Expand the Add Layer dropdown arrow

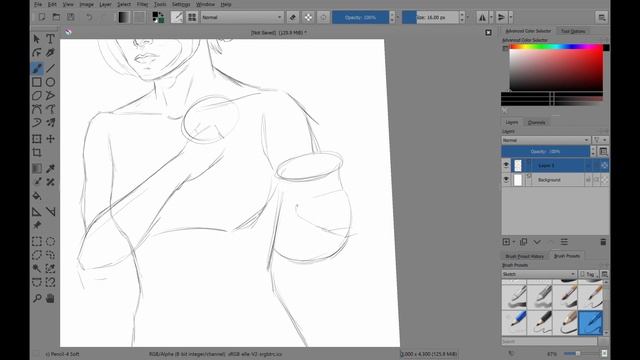[513, 242]
